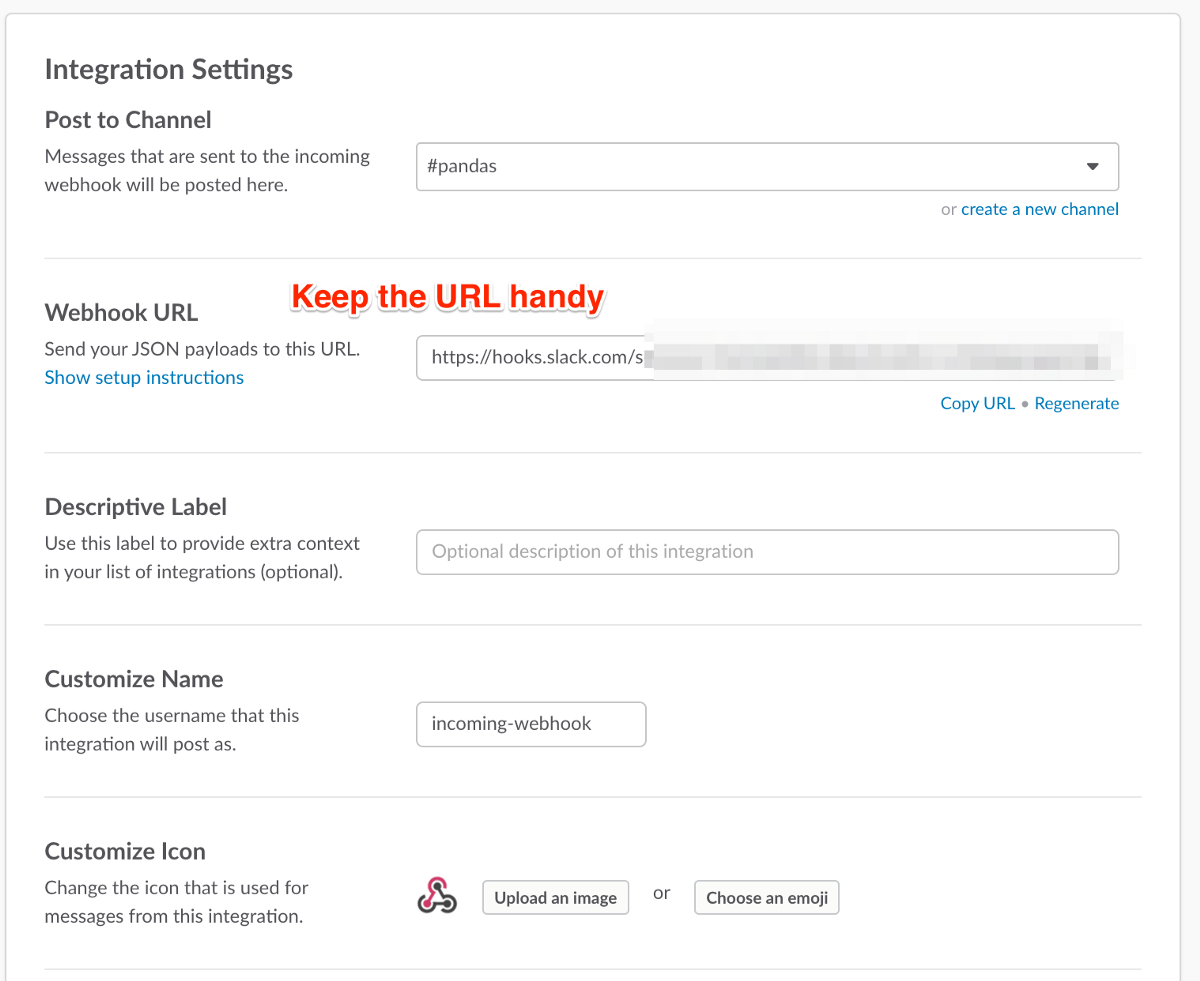Click the dropdown arrow in channel selector
This screenshot has width=1200, height=981.
(x=1092, y=166)
